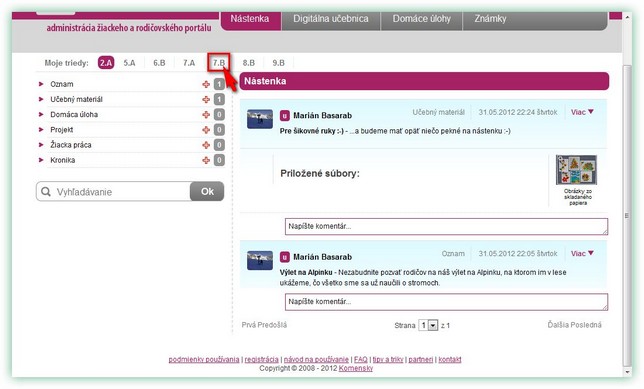
Task: Expand the Žiacka práca category arrow
Action: click(x=41, y=145)
